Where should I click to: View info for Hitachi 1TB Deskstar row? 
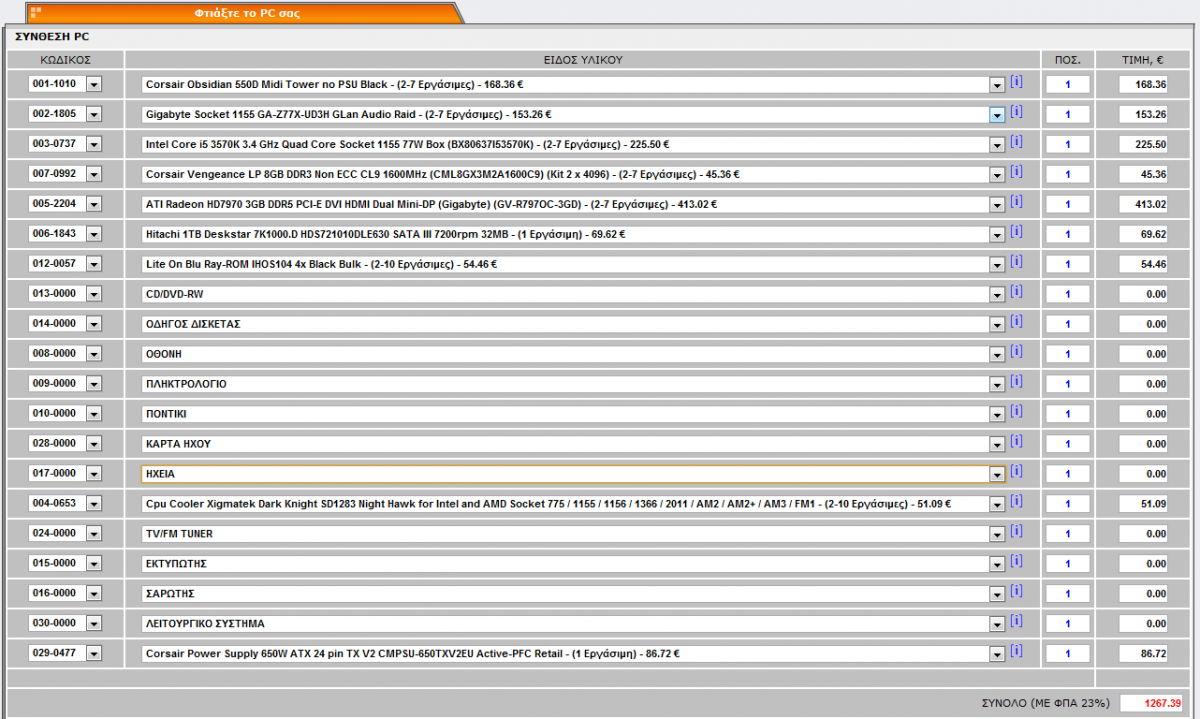coord(1016,232)
